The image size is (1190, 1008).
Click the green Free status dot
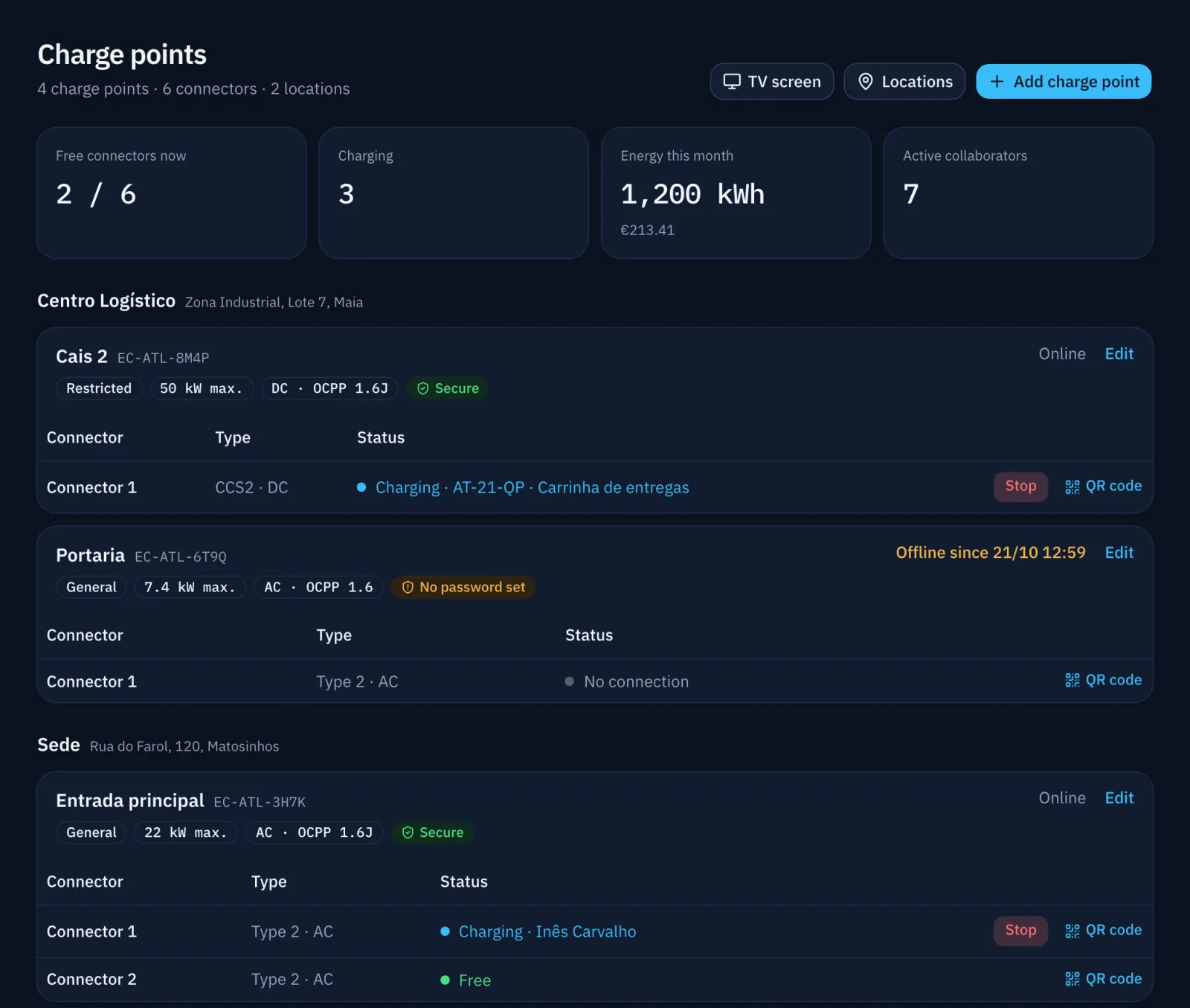click(x=445, y=980)
